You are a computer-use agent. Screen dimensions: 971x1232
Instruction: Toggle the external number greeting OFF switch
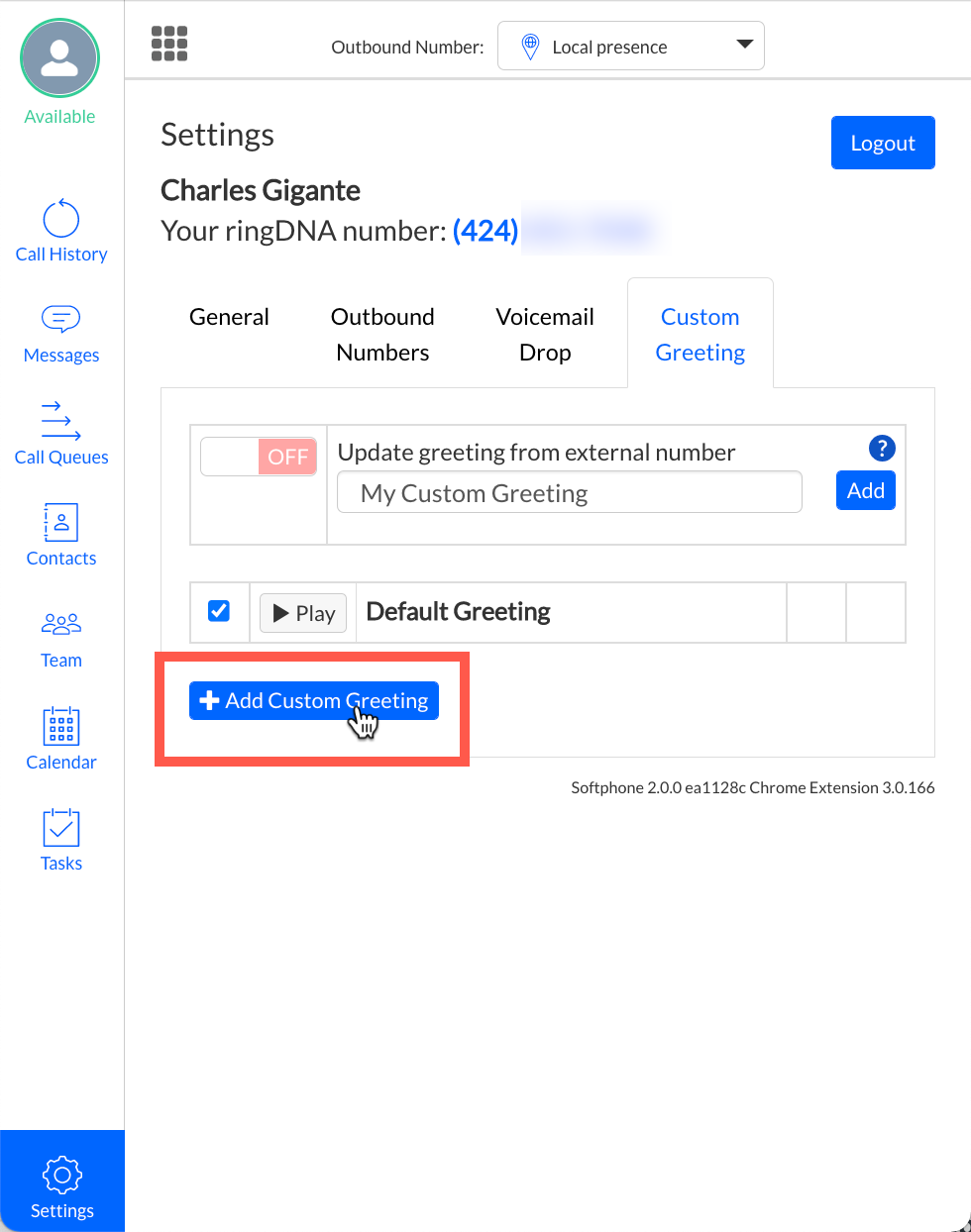259,457
